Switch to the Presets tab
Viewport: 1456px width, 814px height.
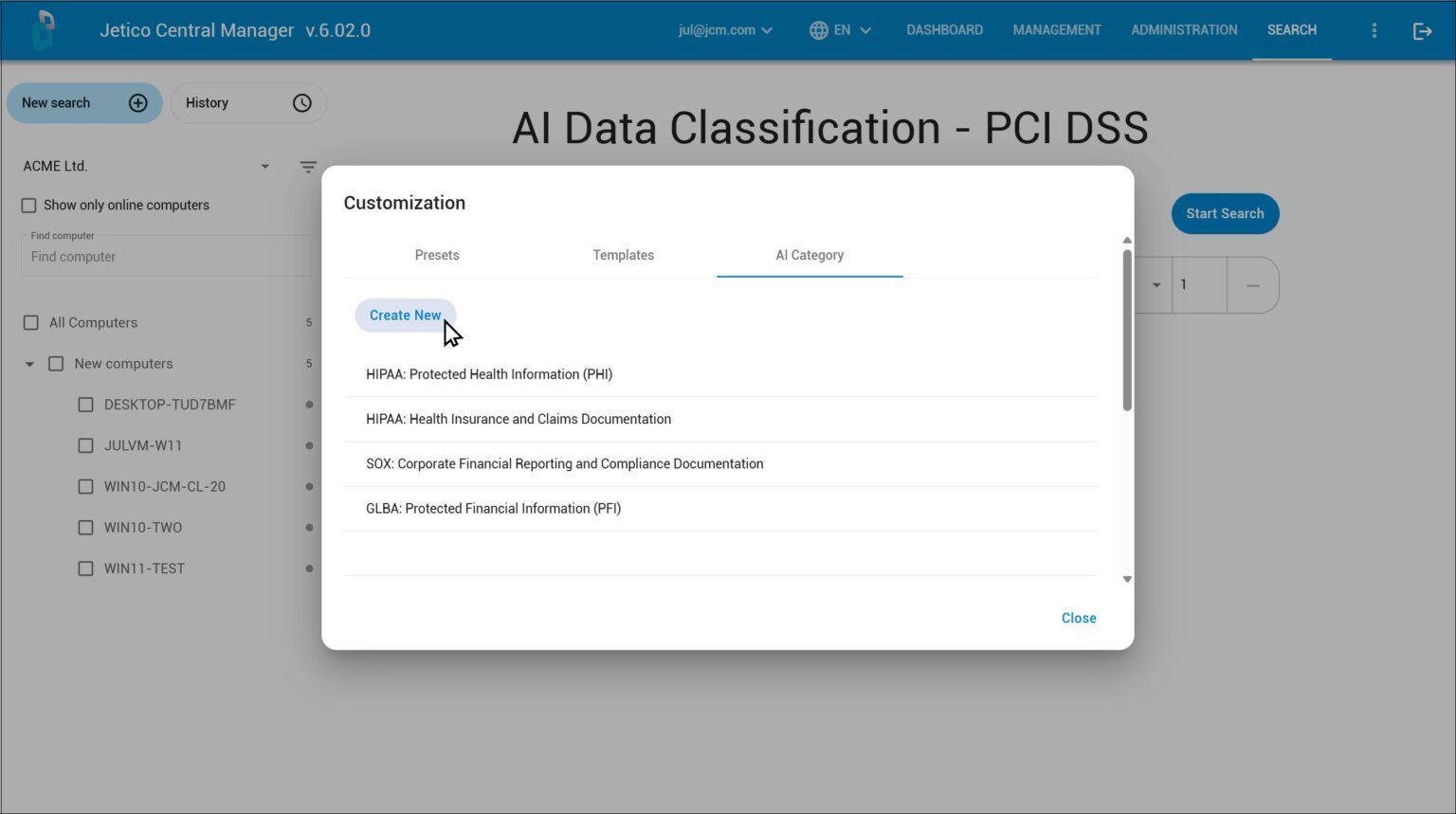pyautogui.click(x=437, y=256)
